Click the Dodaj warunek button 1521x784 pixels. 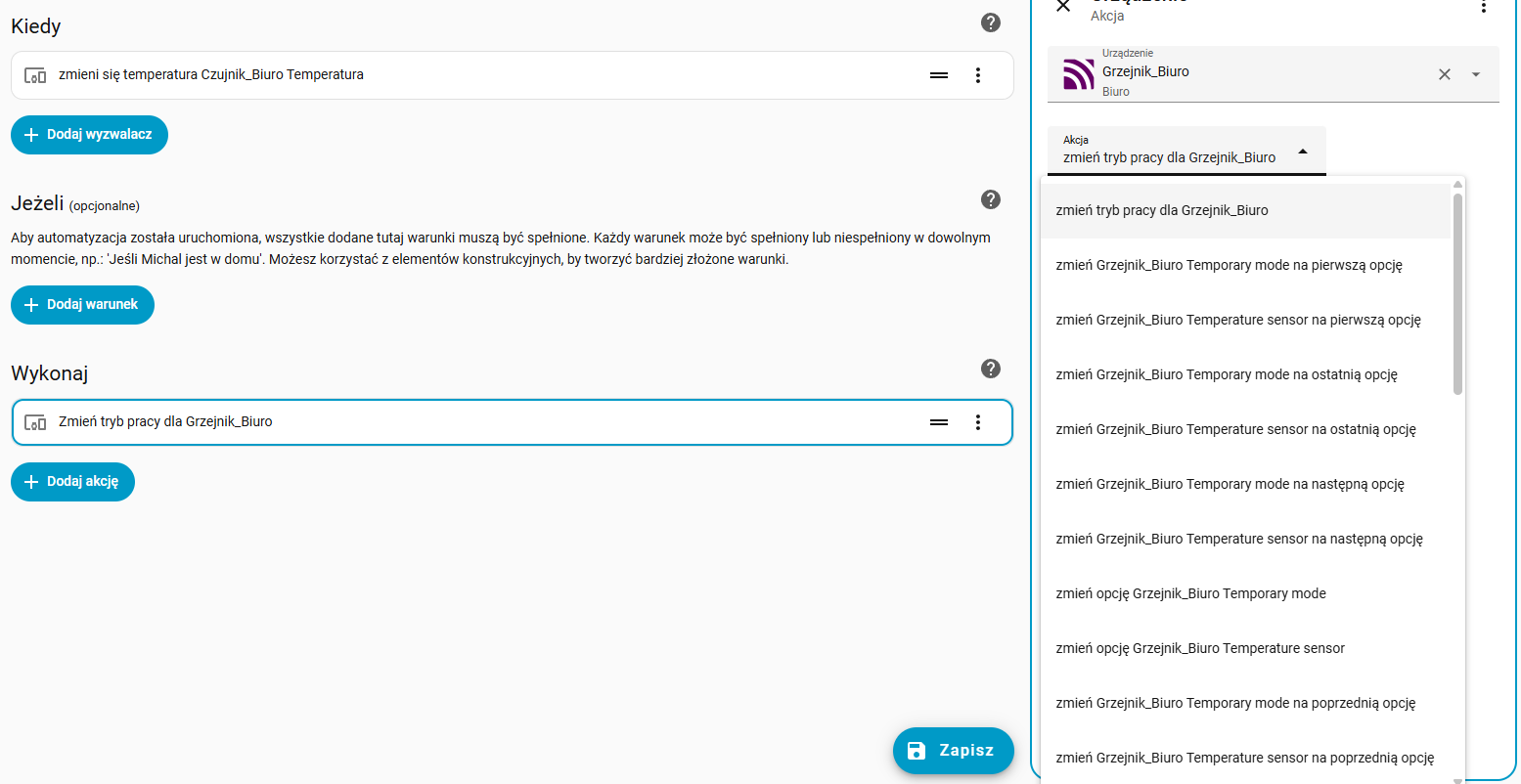click(x=82, y=305)
